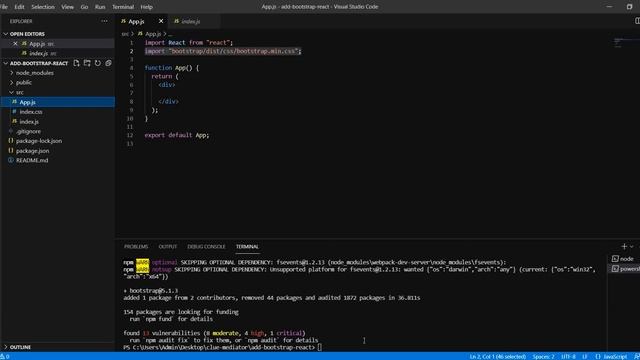
Task: Close the App.js editor tab
Action: [161, 21]
